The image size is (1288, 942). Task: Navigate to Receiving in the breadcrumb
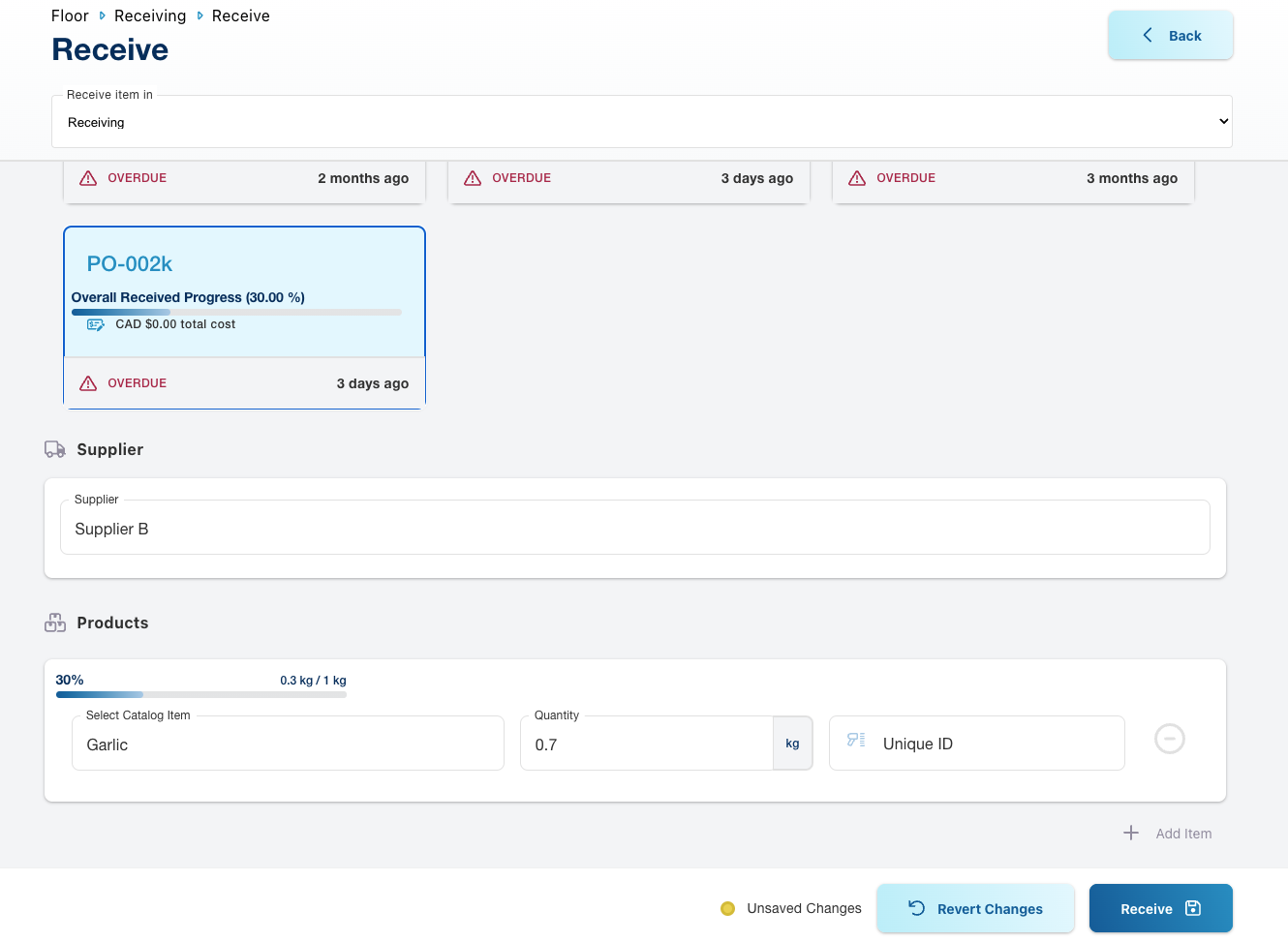(x=150, y=15)
